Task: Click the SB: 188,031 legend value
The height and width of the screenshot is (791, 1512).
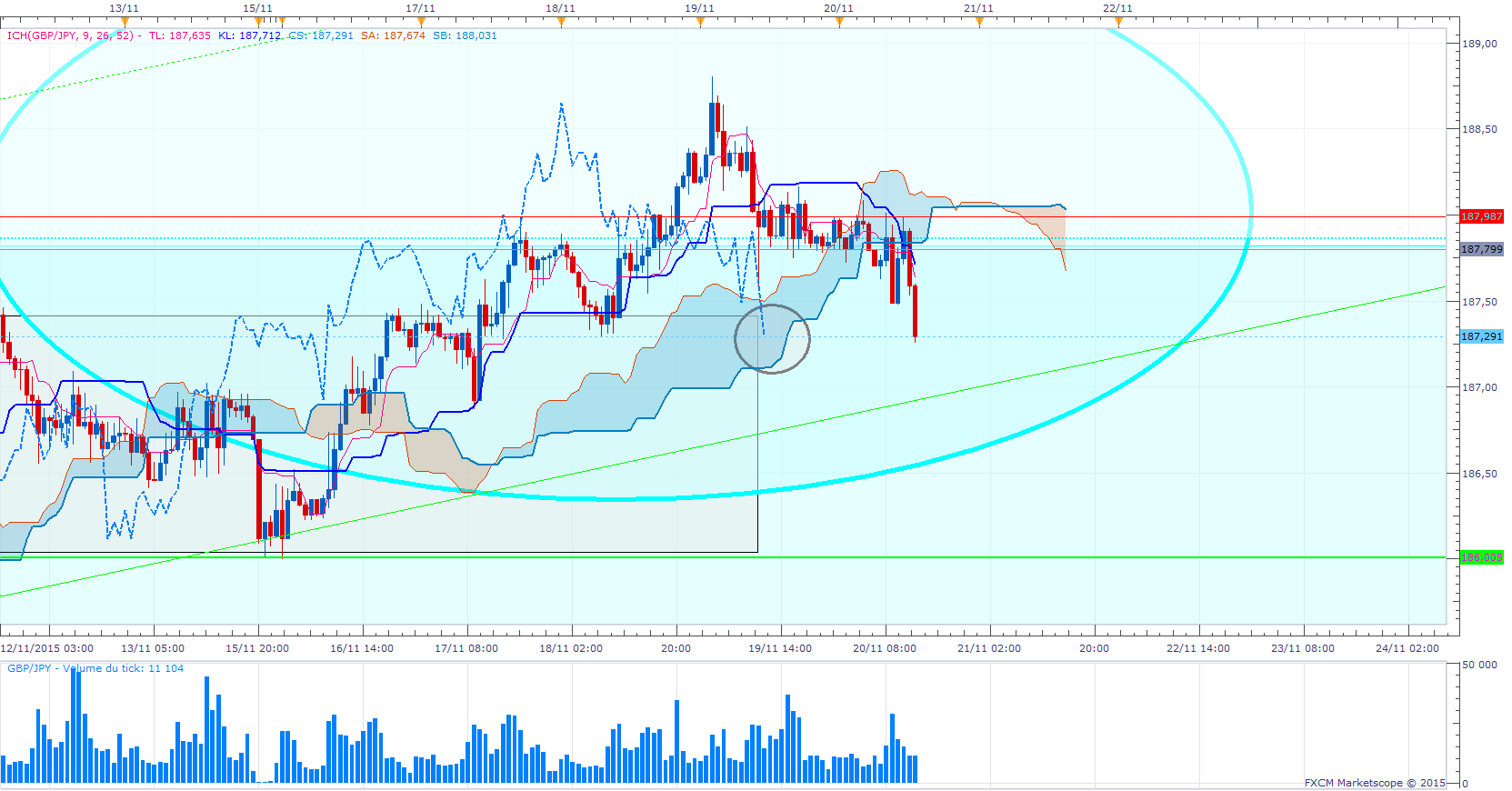Action: tap(465, 35)
